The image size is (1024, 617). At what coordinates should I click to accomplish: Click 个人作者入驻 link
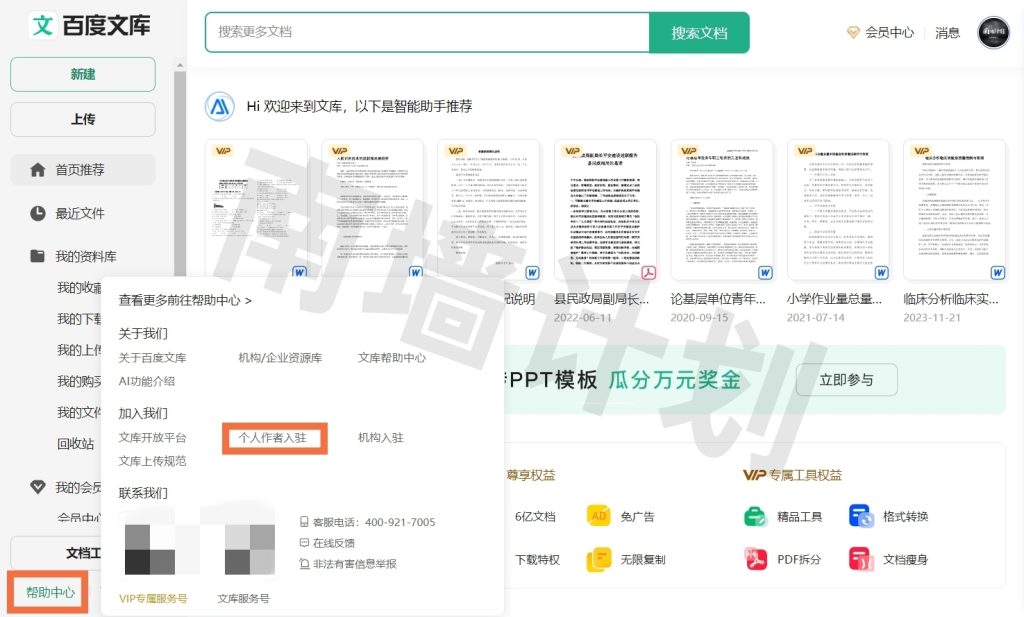click(x=273, y=437)
